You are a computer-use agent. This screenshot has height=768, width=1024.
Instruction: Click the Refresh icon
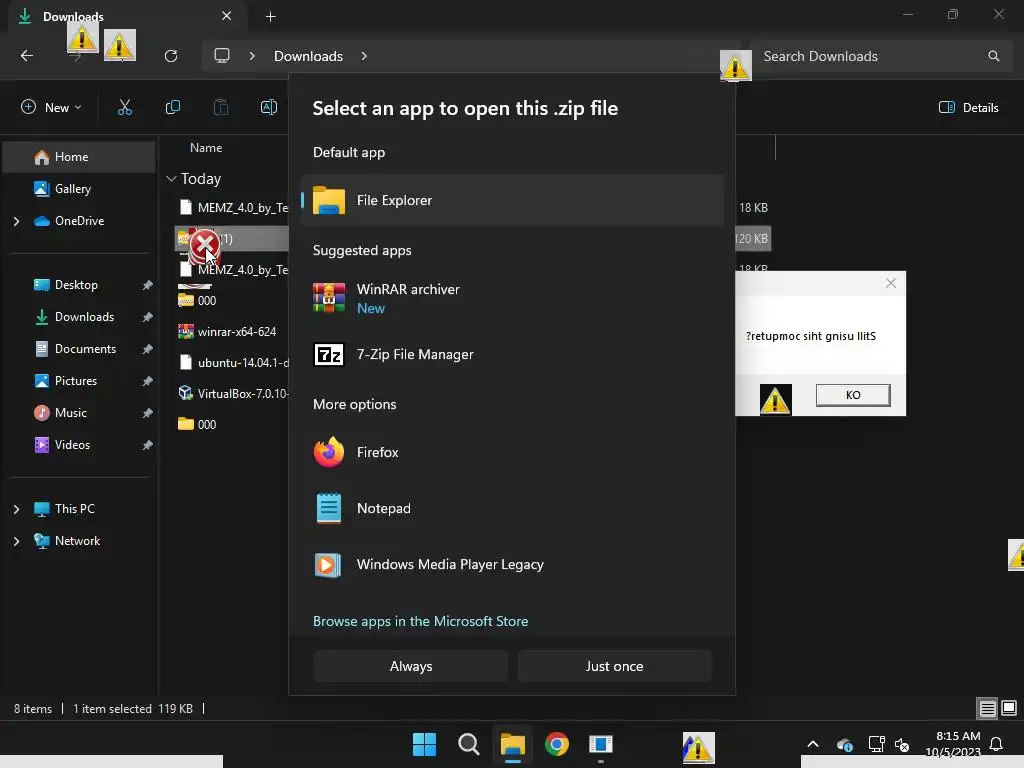click(x=171, y=56)
